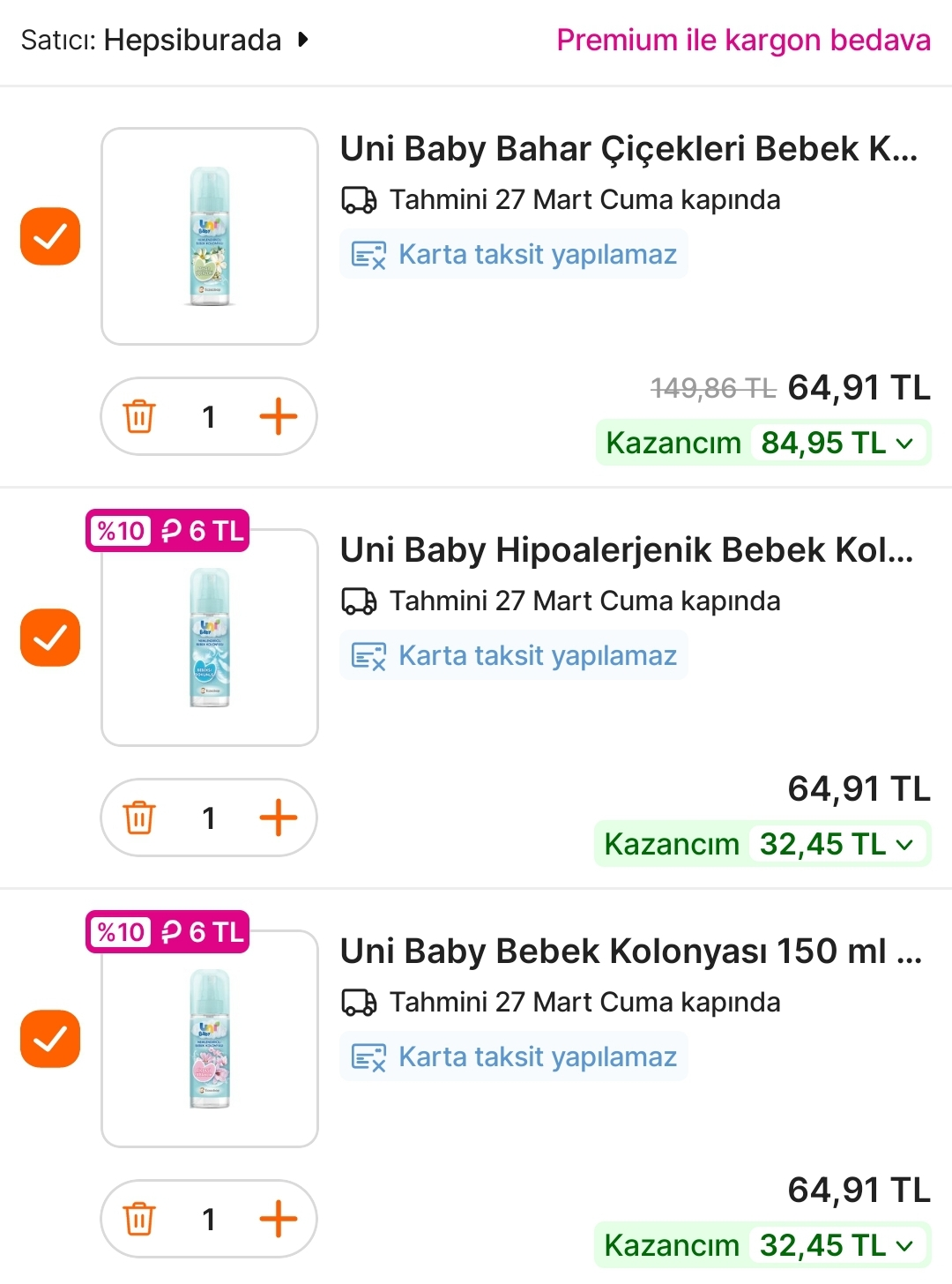Tap Karta taksit yapılamaz on third item

click(537, 1056)
